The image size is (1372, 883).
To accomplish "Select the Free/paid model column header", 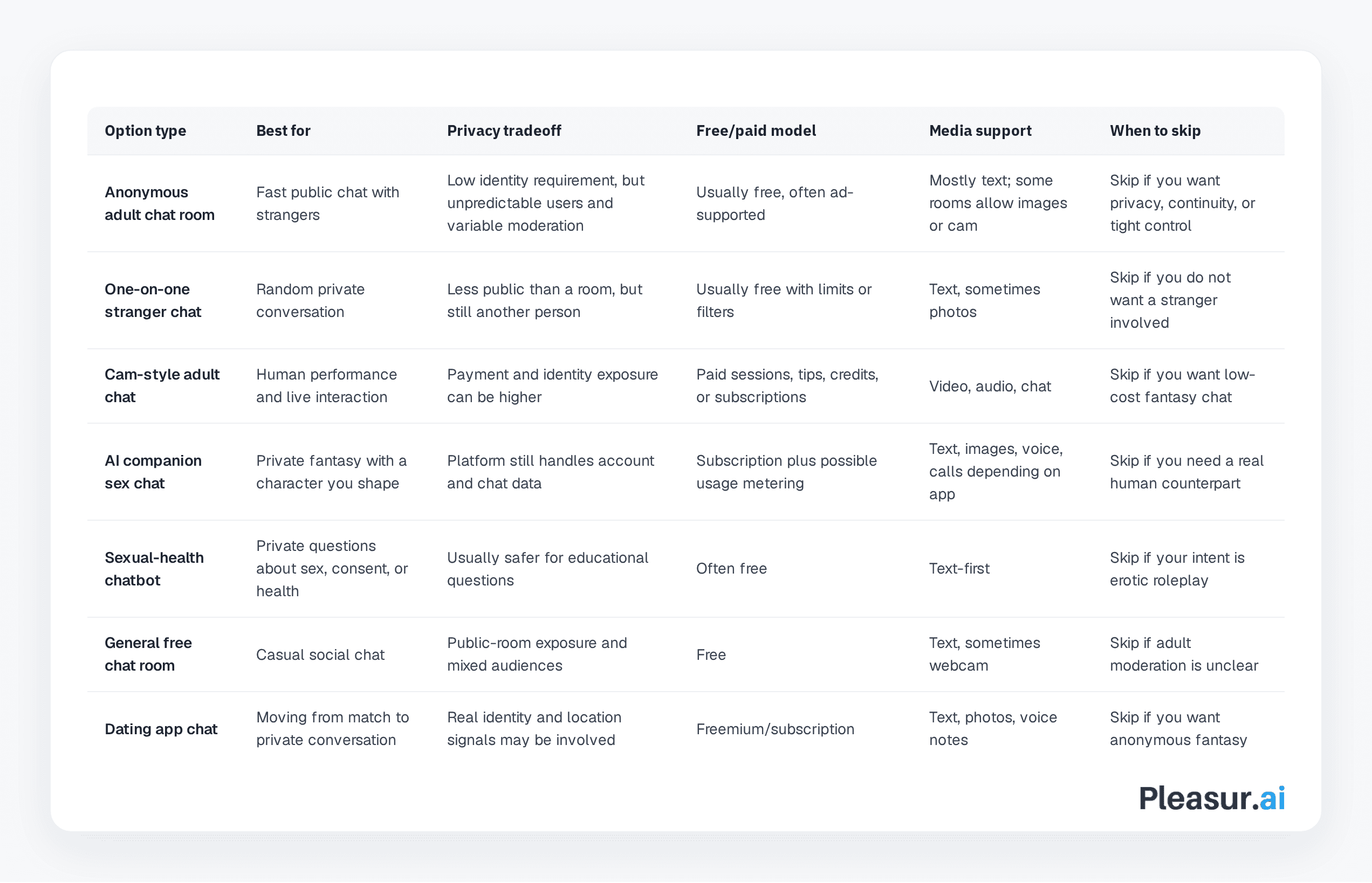I will pyautogui.click(x=756, y=131).
